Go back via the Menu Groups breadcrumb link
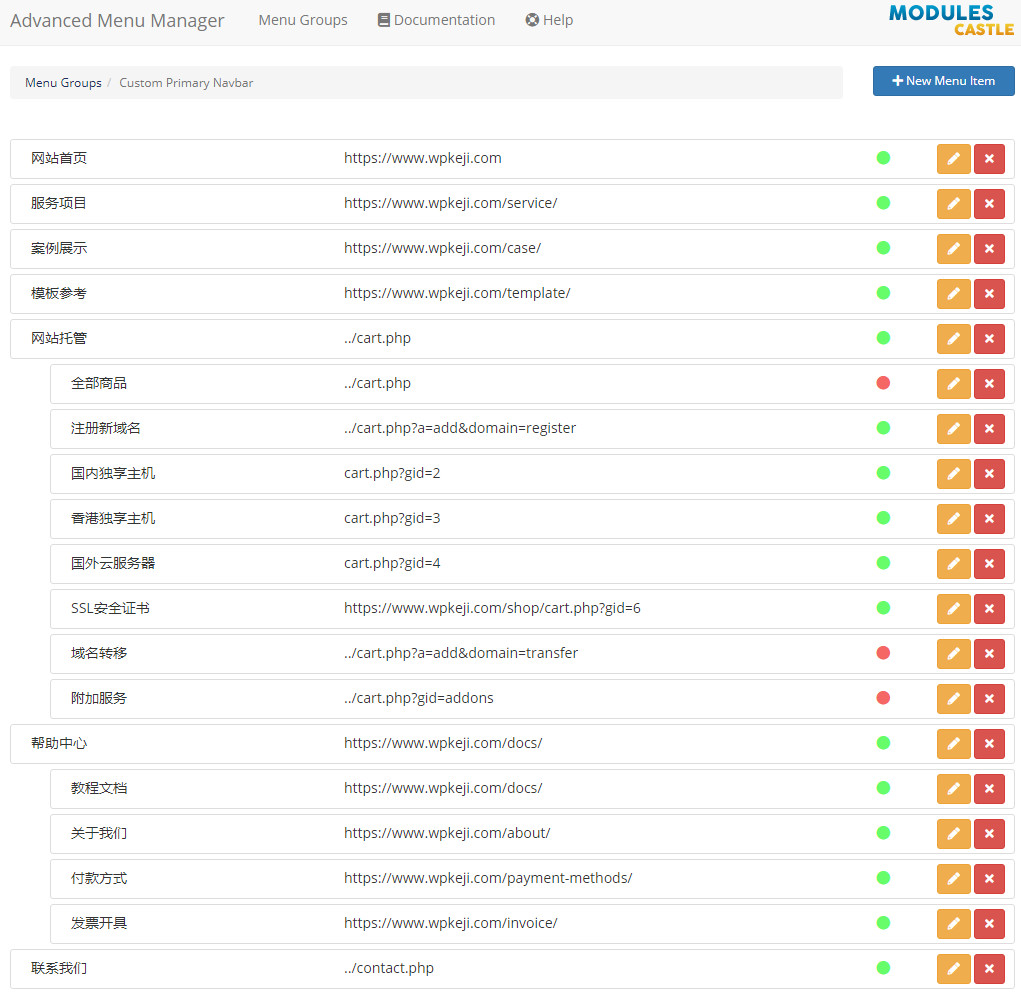1021x998 pixels. coord(62,82)
